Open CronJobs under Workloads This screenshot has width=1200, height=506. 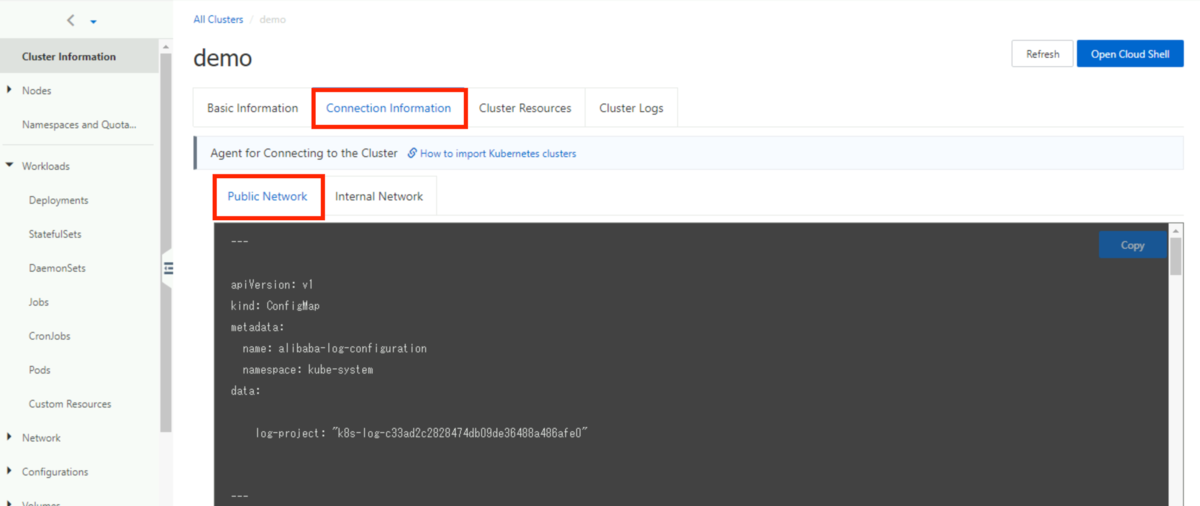tap(50, 336)
